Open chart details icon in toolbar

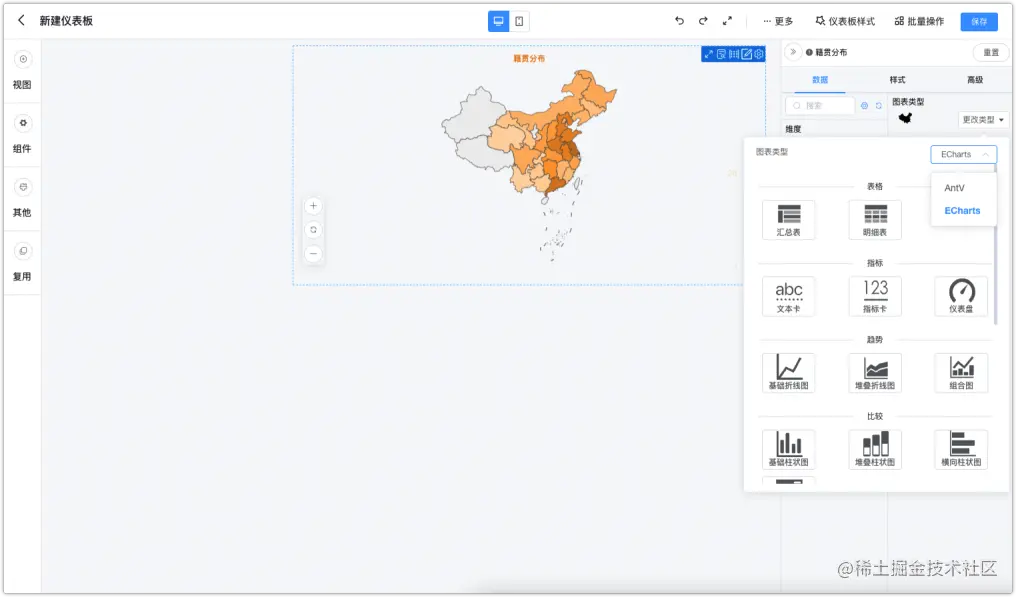721,54
